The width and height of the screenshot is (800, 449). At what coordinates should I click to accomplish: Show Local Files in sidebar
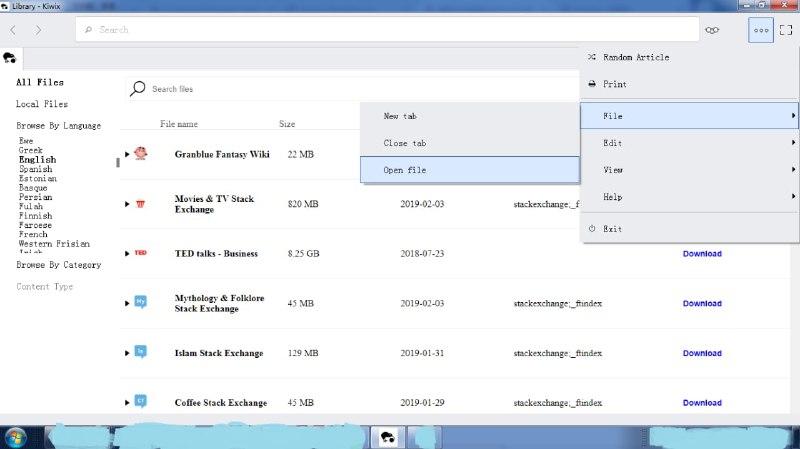tap(42, 104)
